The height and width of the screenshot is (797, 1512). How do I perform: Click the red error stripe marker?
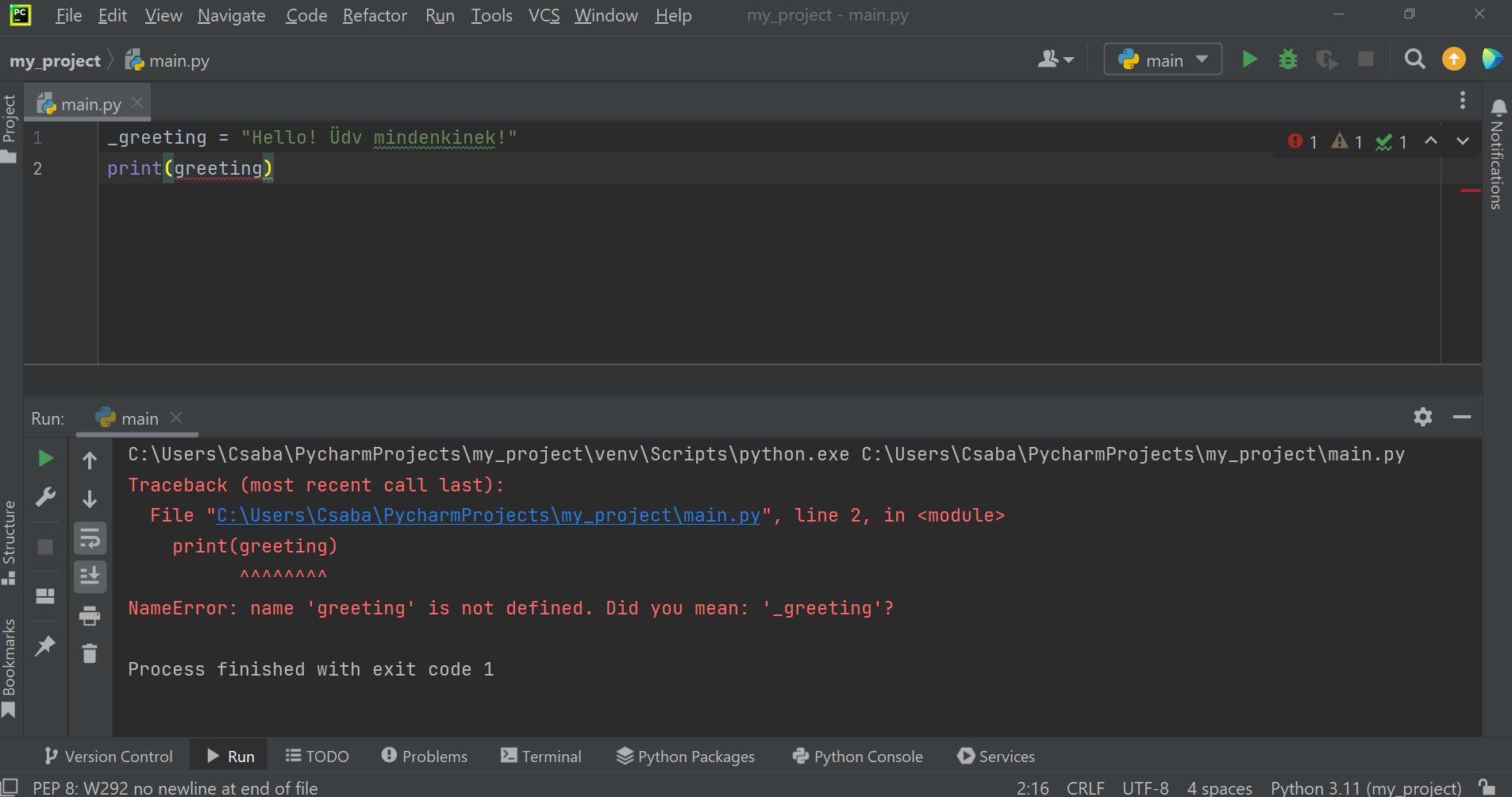(x=1470, y=191)
